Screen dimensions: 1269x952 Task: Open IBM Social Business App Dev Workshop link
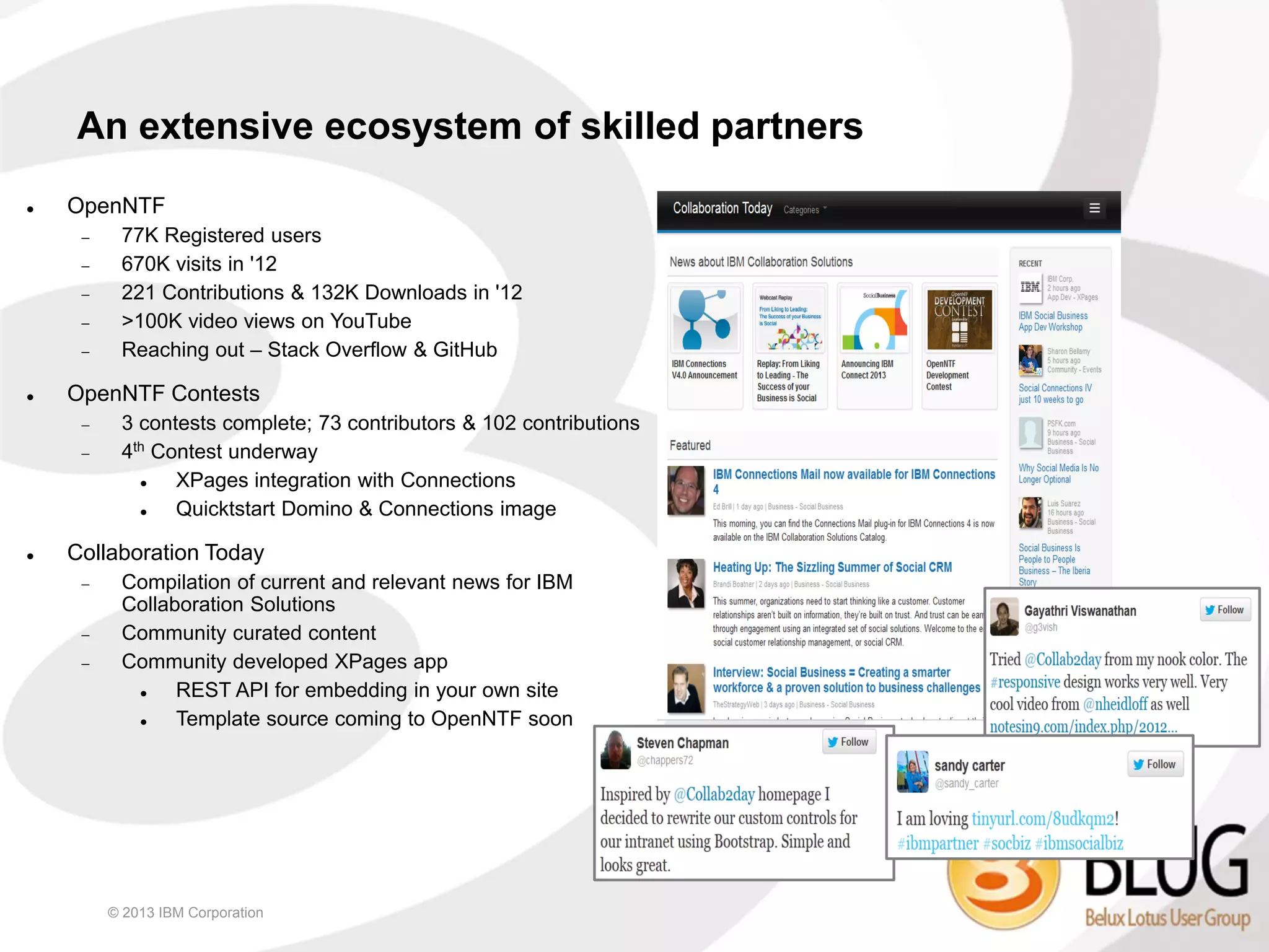click(x=1053, y=321)
